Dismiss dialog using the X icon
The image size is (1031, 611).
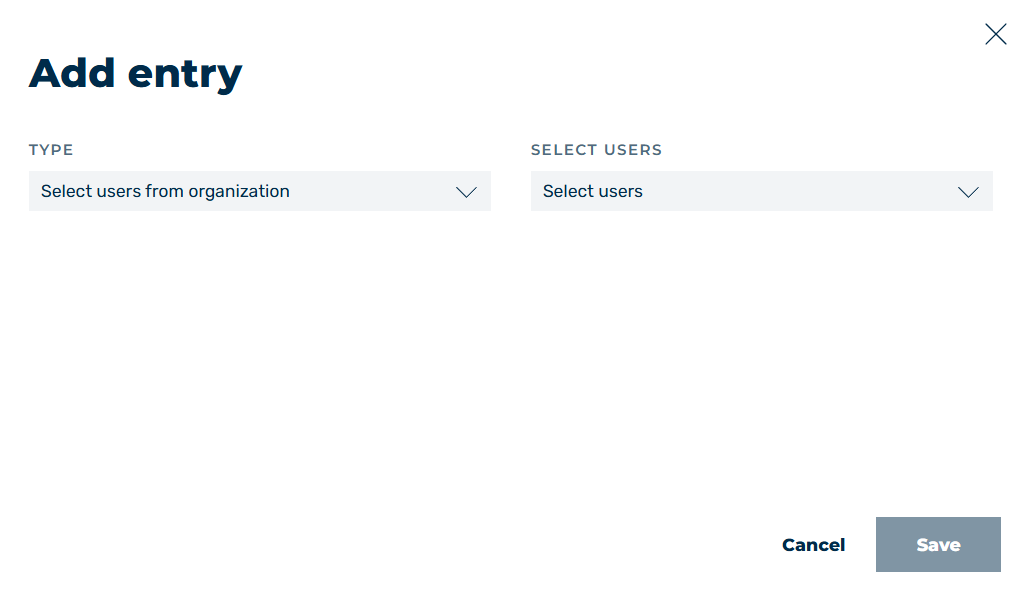(995, 34)
